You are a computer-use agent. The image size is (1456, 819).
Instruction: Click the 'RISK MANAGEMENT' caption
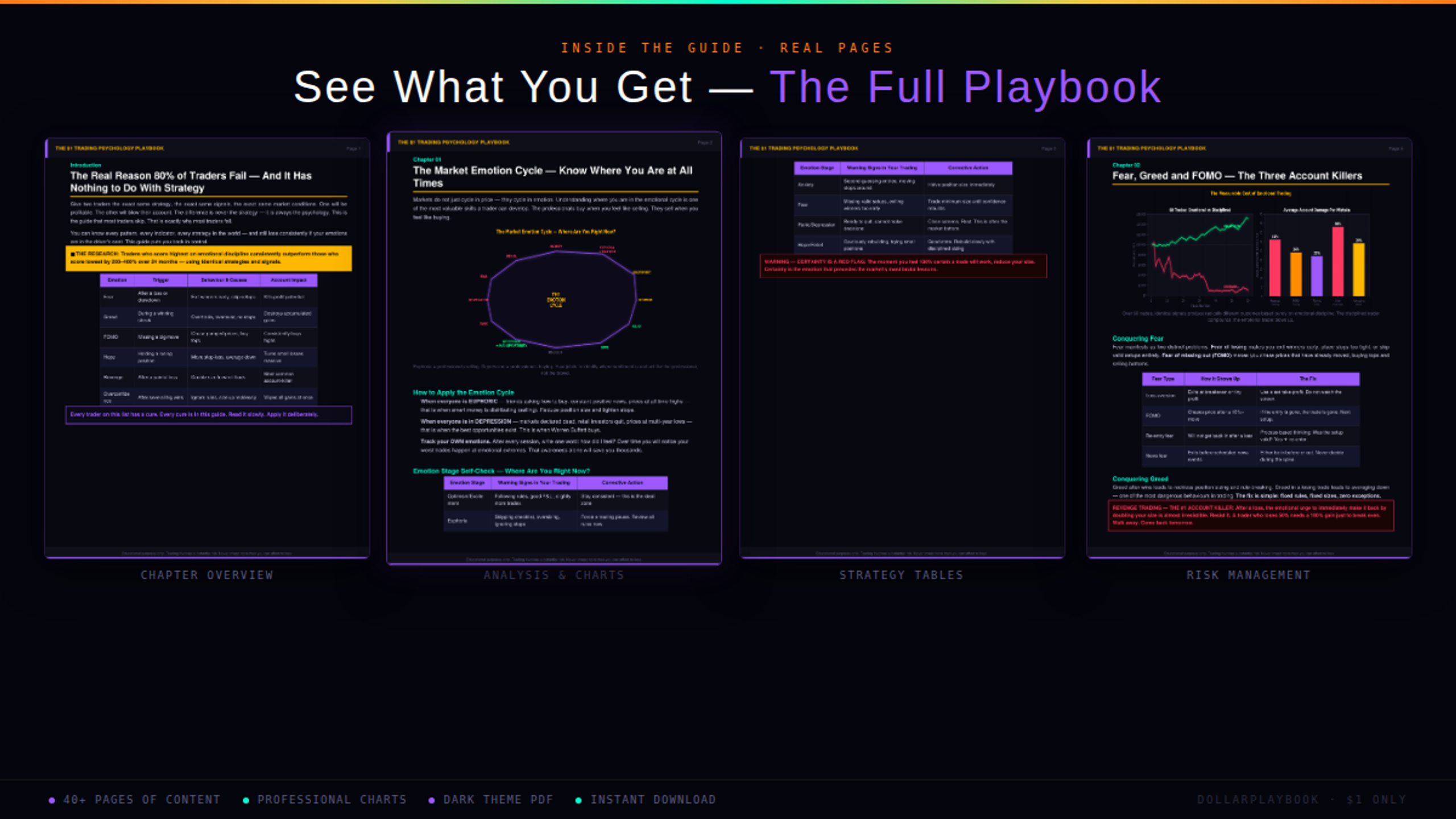click(x=1248, y=575)
